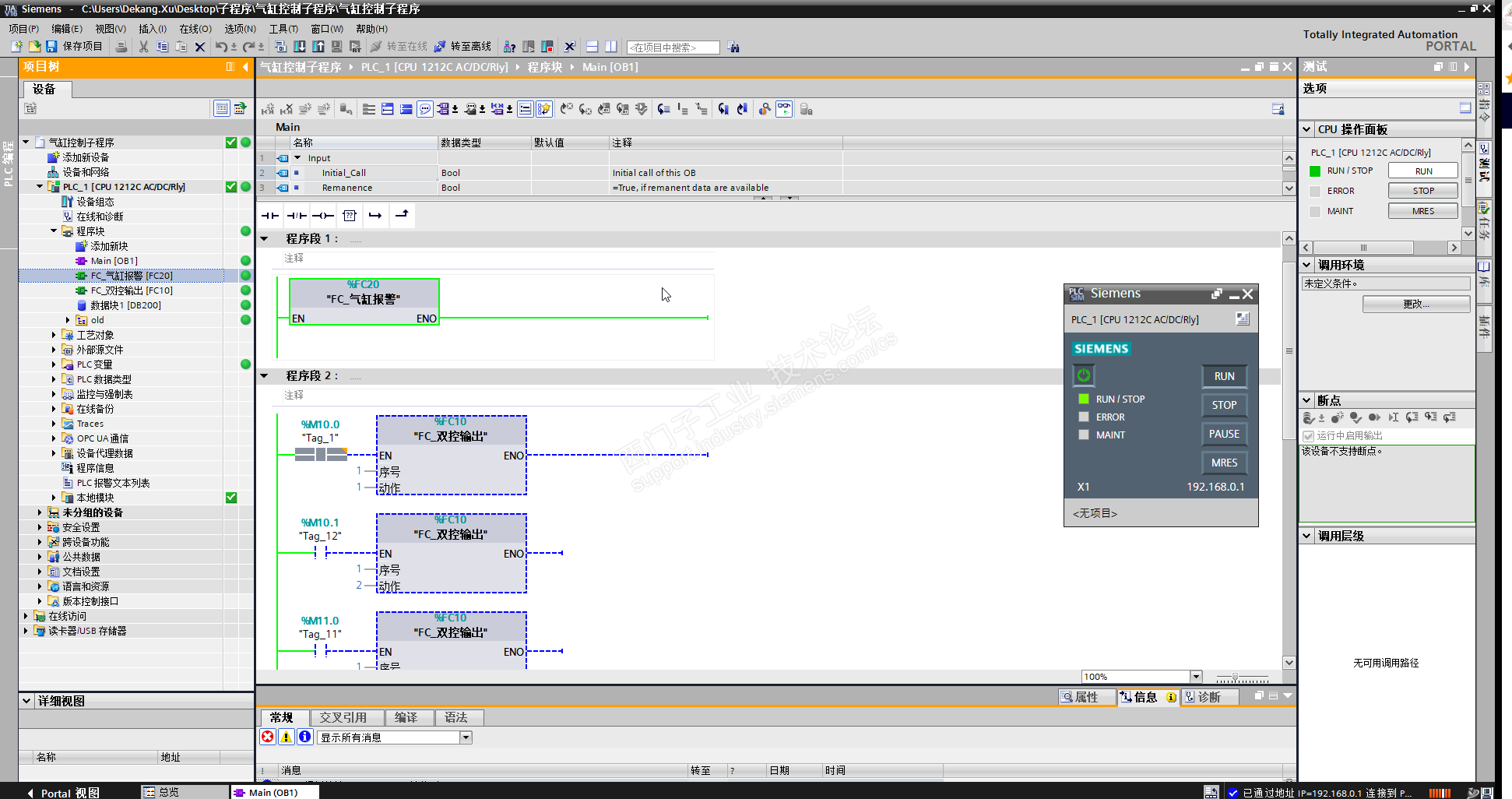Go offline with the 转至离线 button

click(462, 47)
